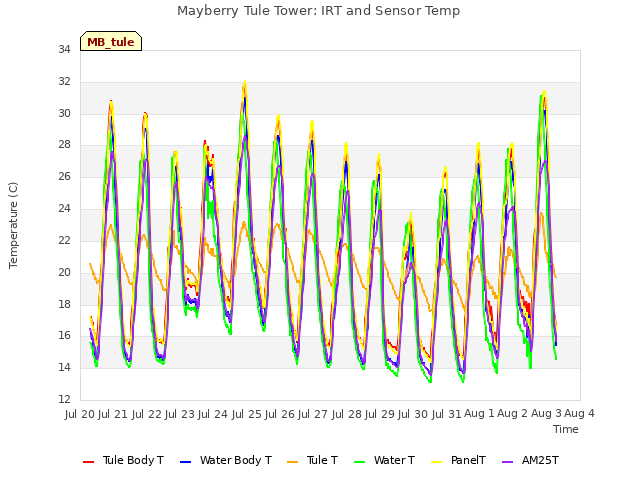640x480 pixels.
Task: Click the Jul 20 x-axis tick label
Action: click(80, 414)
